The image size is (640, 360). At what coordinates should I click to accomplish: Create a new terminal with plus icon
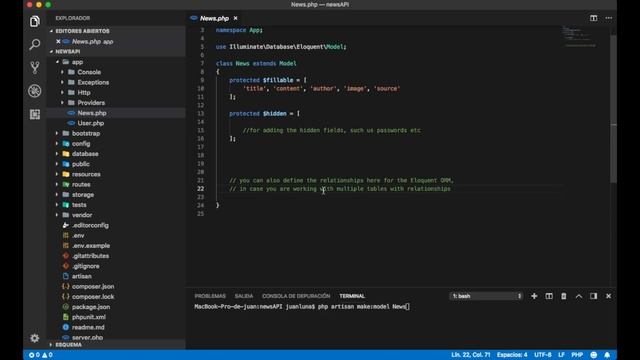click(x=534, y=296)
